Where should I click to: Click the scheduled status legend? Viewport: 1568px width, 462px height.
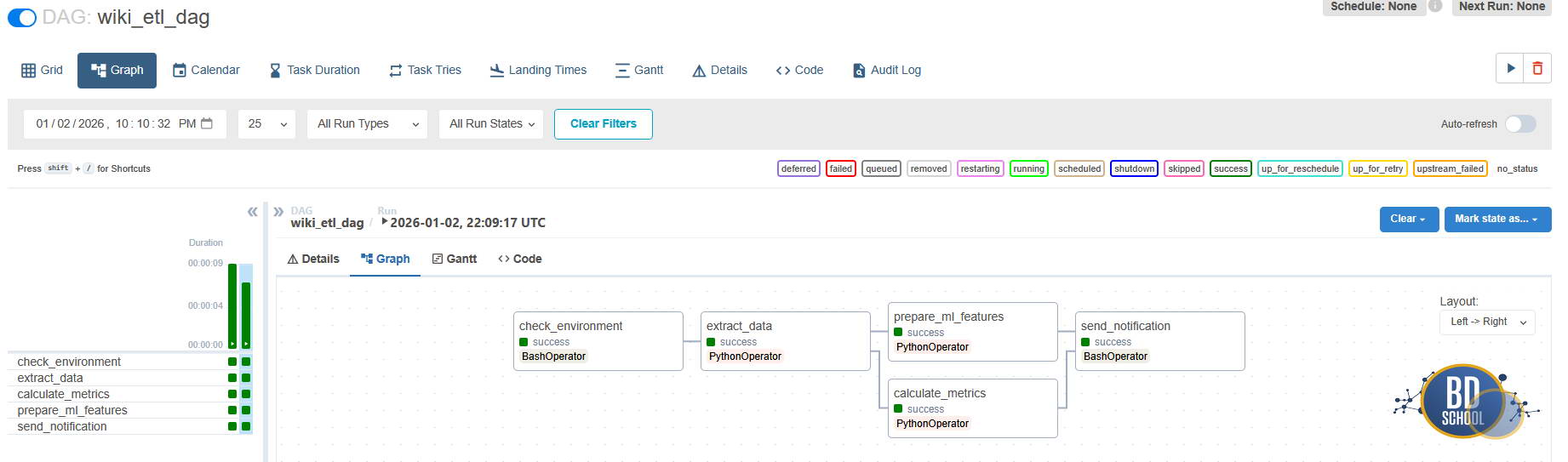pos(1079,168)
